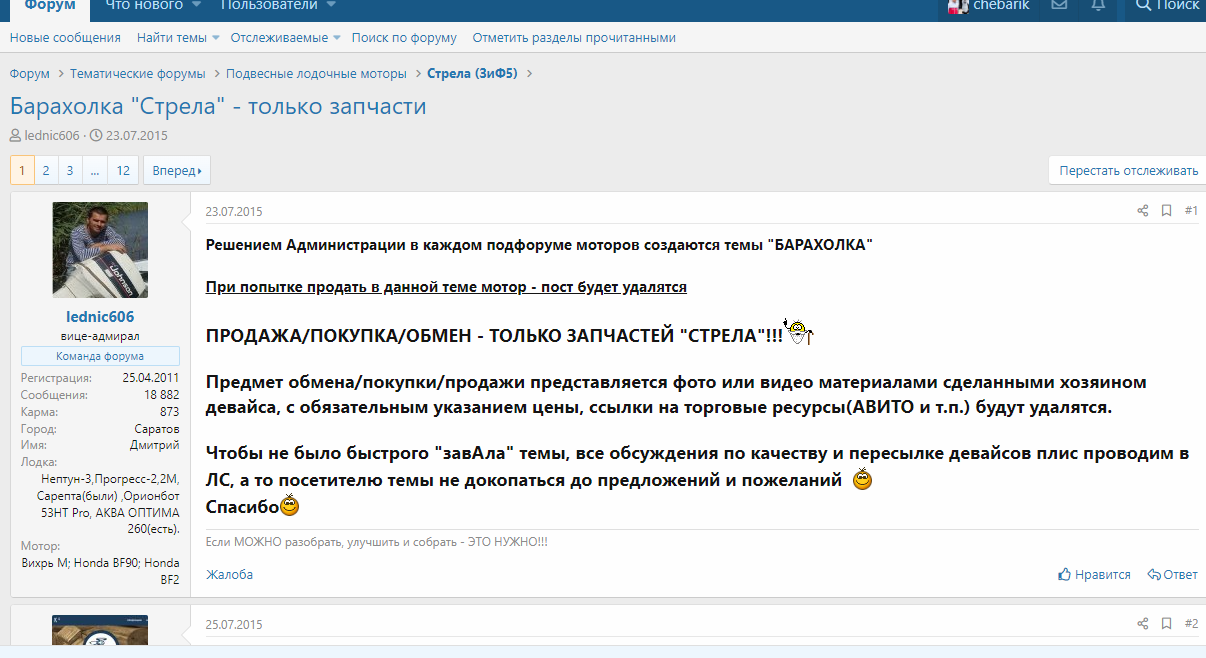1206x658 pixels.
Task: Open lednic606 profile picture
Action: [x=100, y=249]
